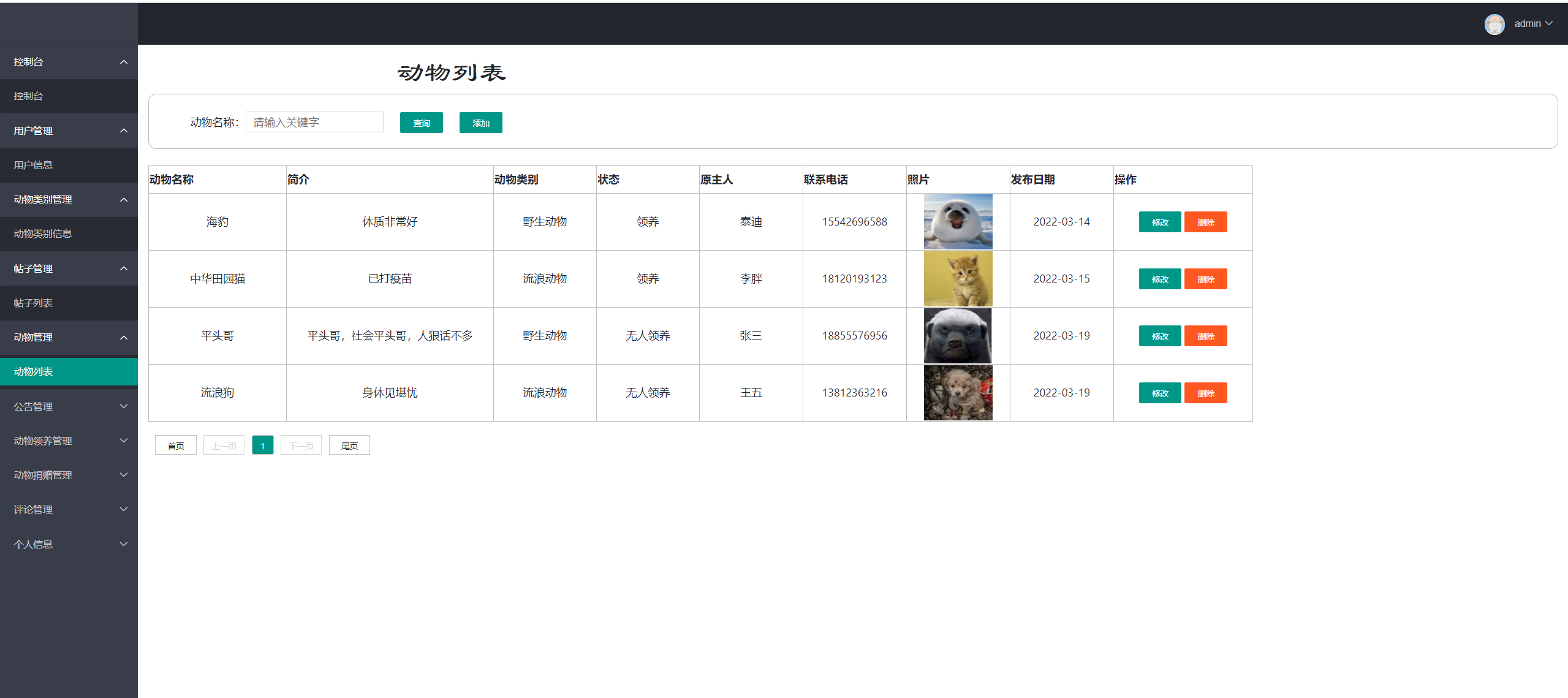Click the orange kitten photo thumbnail
Screen dimensions: 1568x698
957,279
